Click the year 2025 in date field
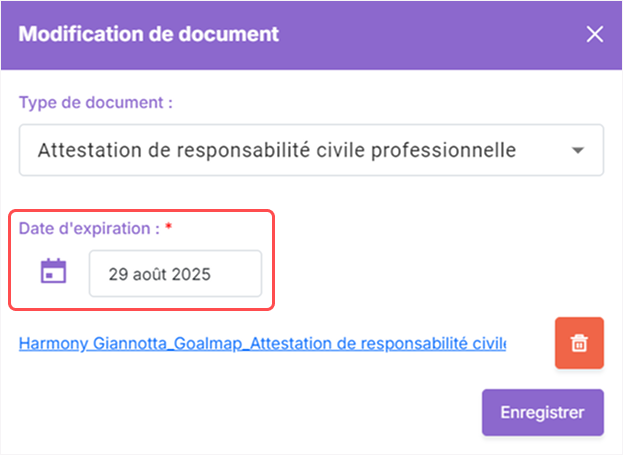Screen dimensions: 623x455 (191, 274)
